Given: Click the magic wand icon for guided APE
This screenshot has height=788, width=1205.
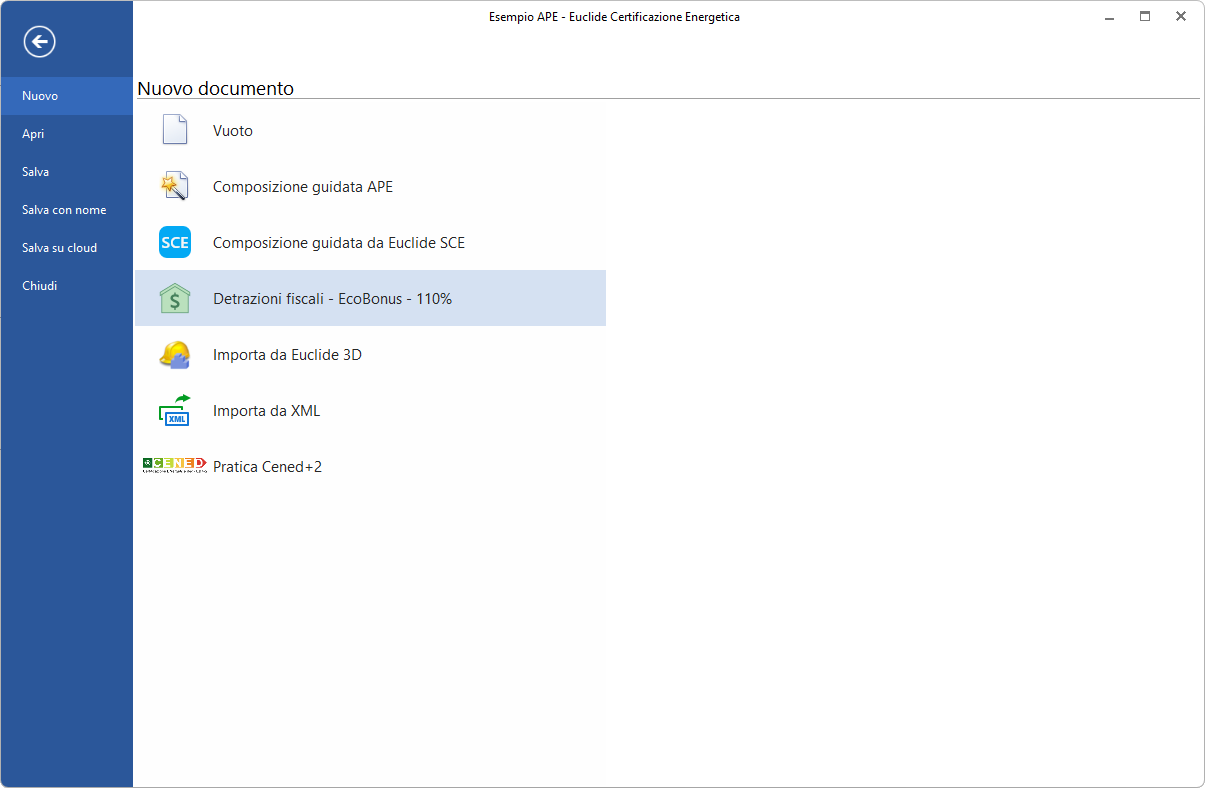Looking at the screenshot, I should 175,186.
